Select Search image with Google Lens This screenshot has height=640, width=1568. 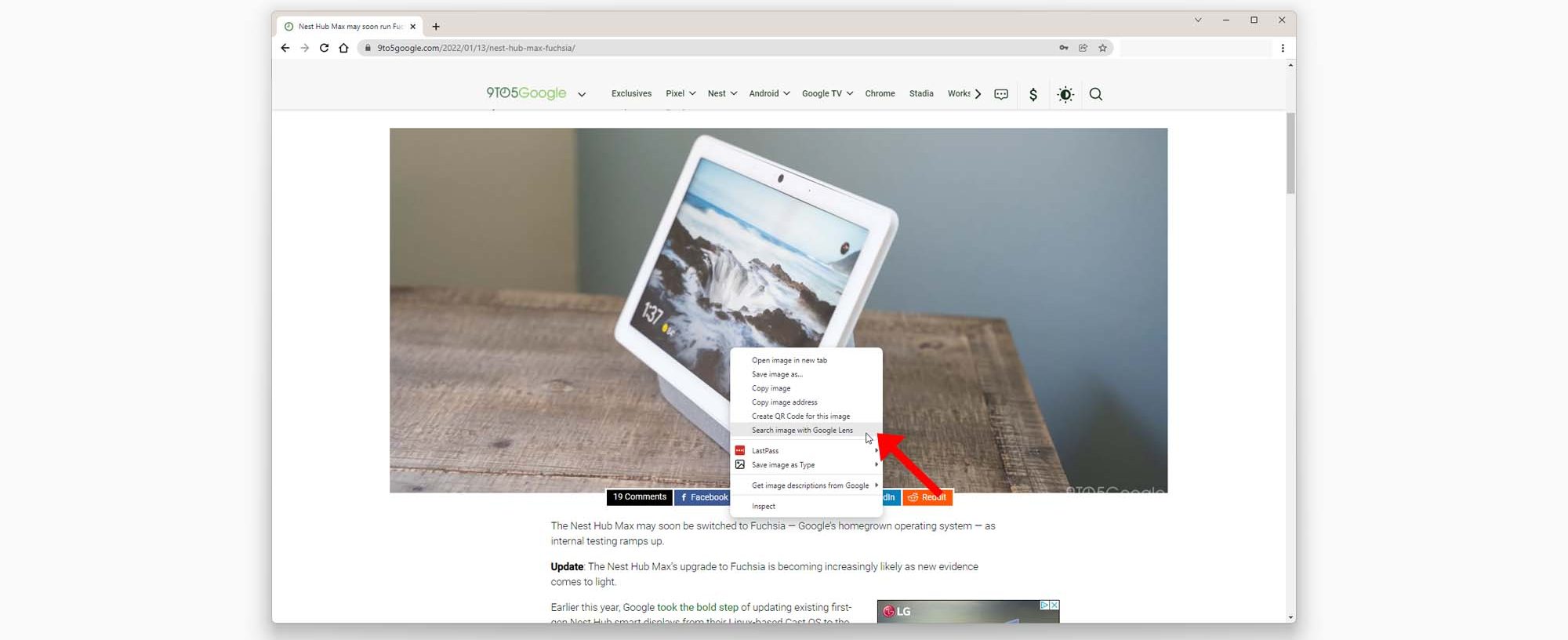coord(802,430)
